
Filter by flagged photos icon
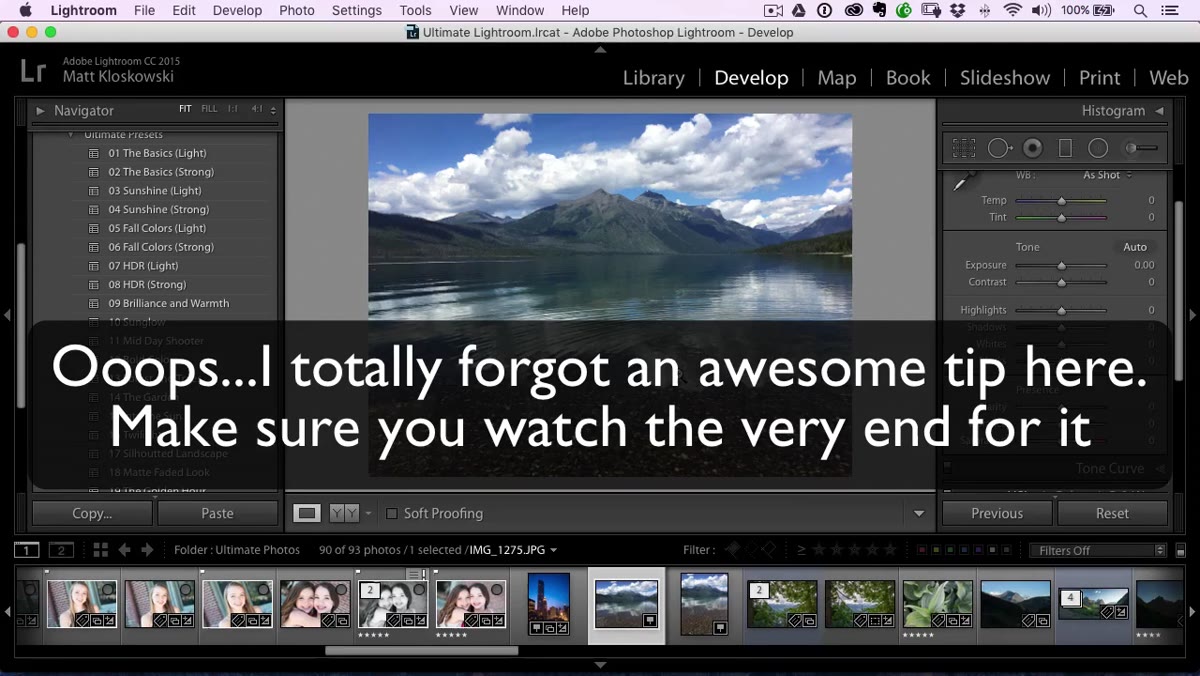733,550
